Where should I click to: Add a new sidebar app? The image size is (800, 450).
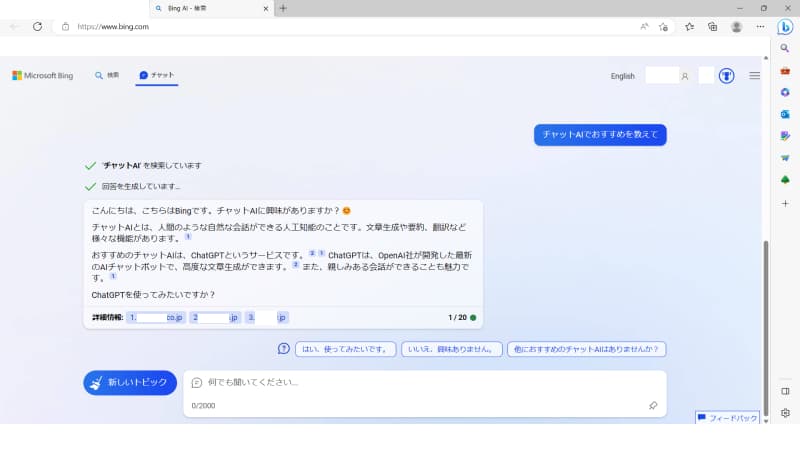click(x=785, y=204)
